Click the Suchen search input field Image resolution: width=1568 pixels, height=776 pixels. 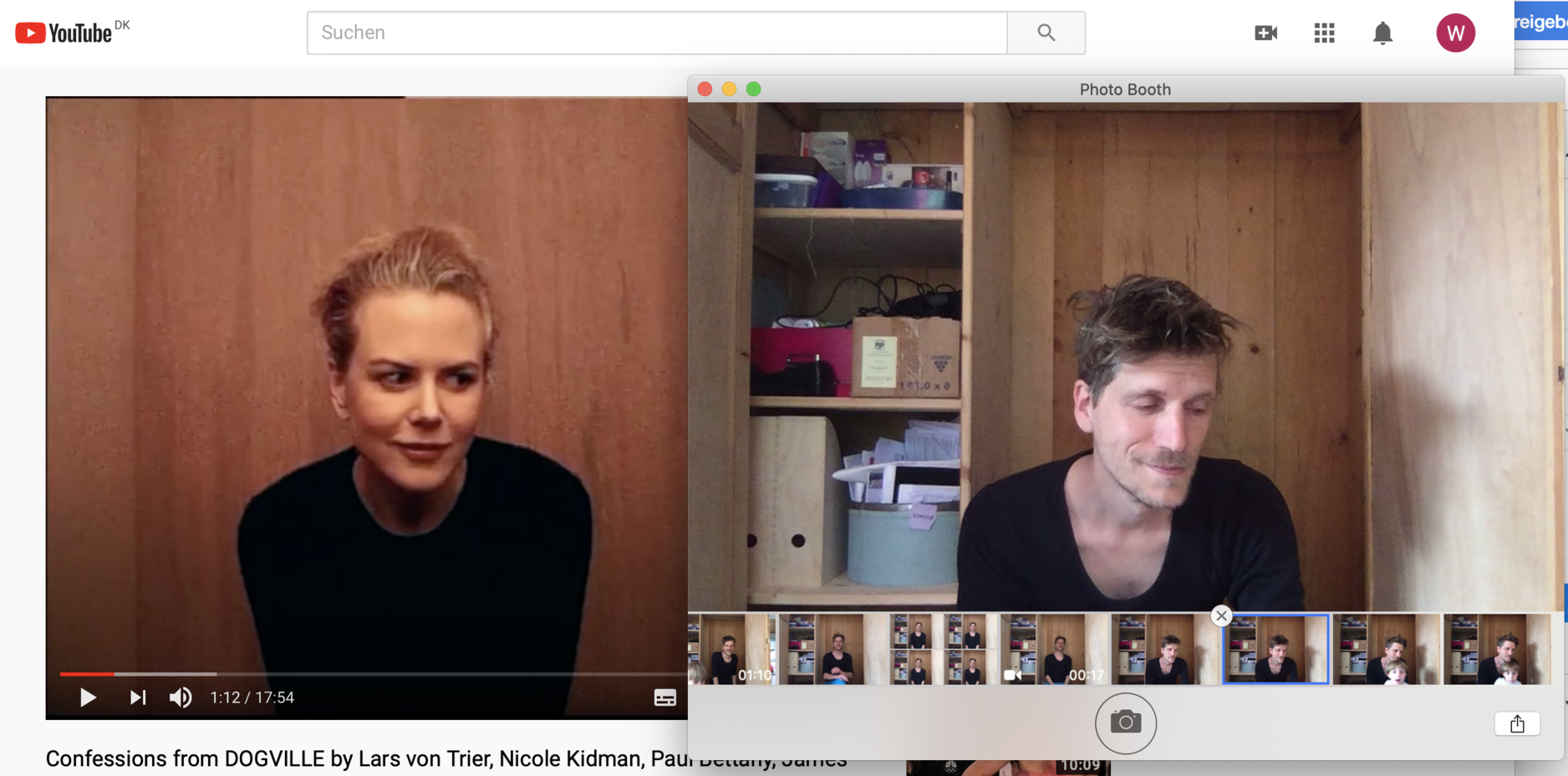point(656,33)
